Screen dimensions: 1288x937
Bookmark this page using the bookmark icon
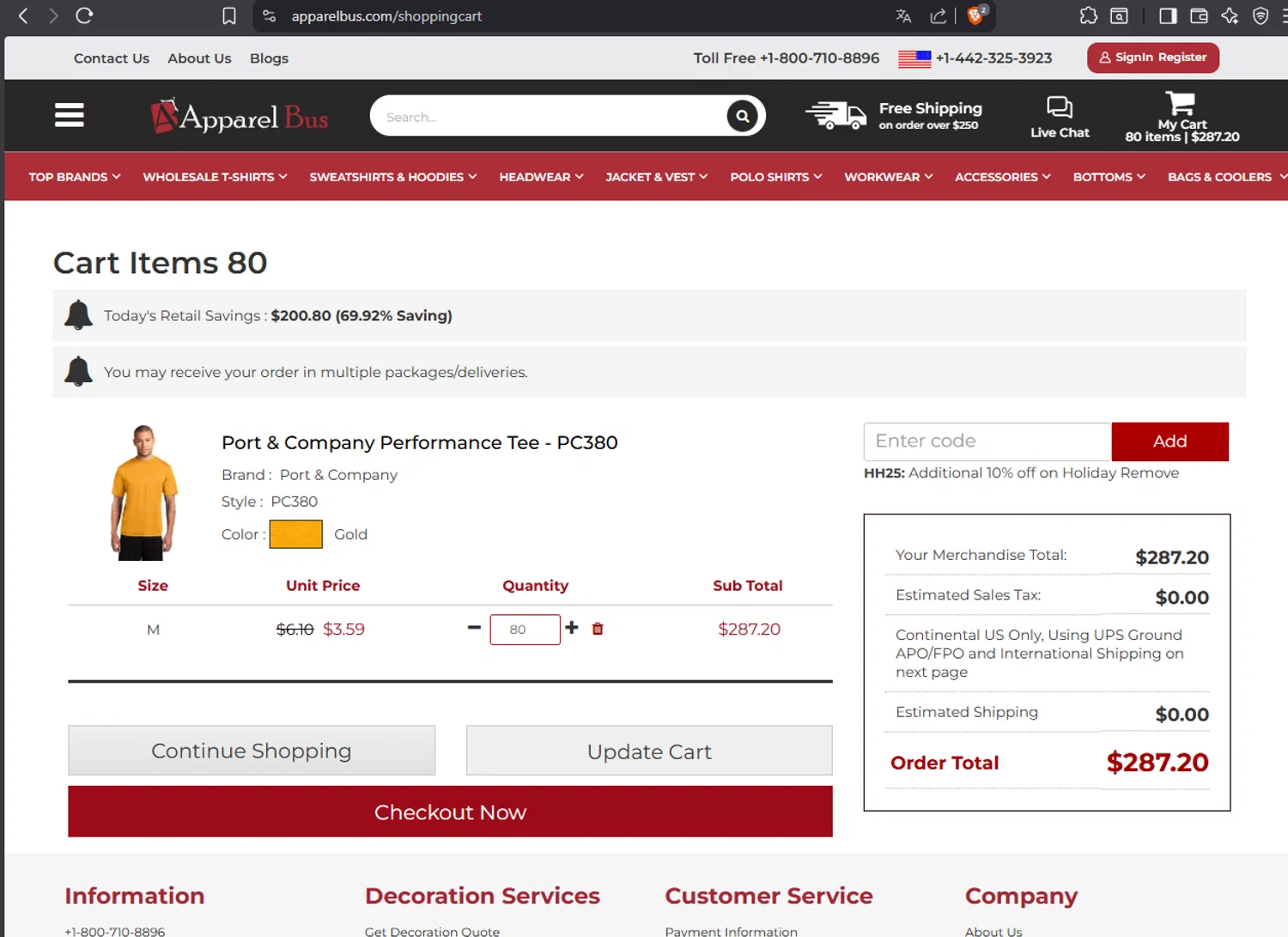tap(229, 16)
